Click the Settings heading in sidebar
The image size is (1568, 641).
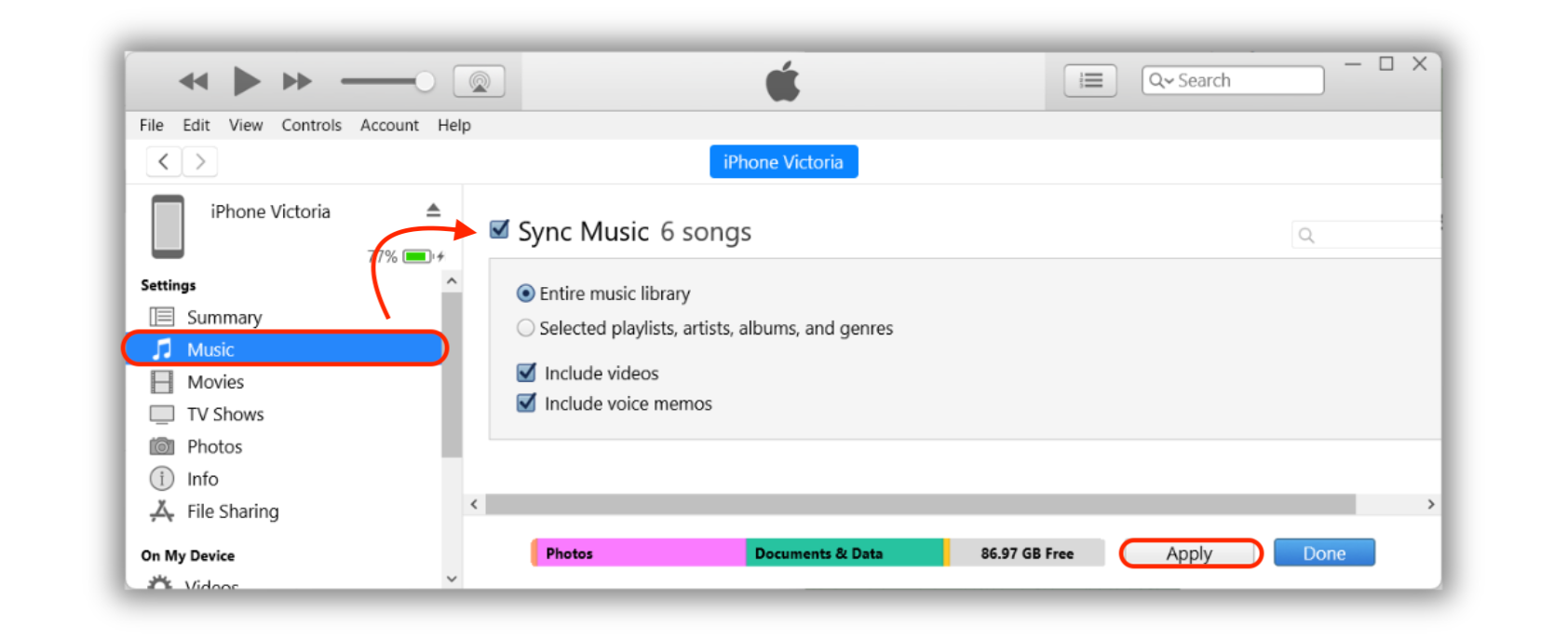click(169, 285)
